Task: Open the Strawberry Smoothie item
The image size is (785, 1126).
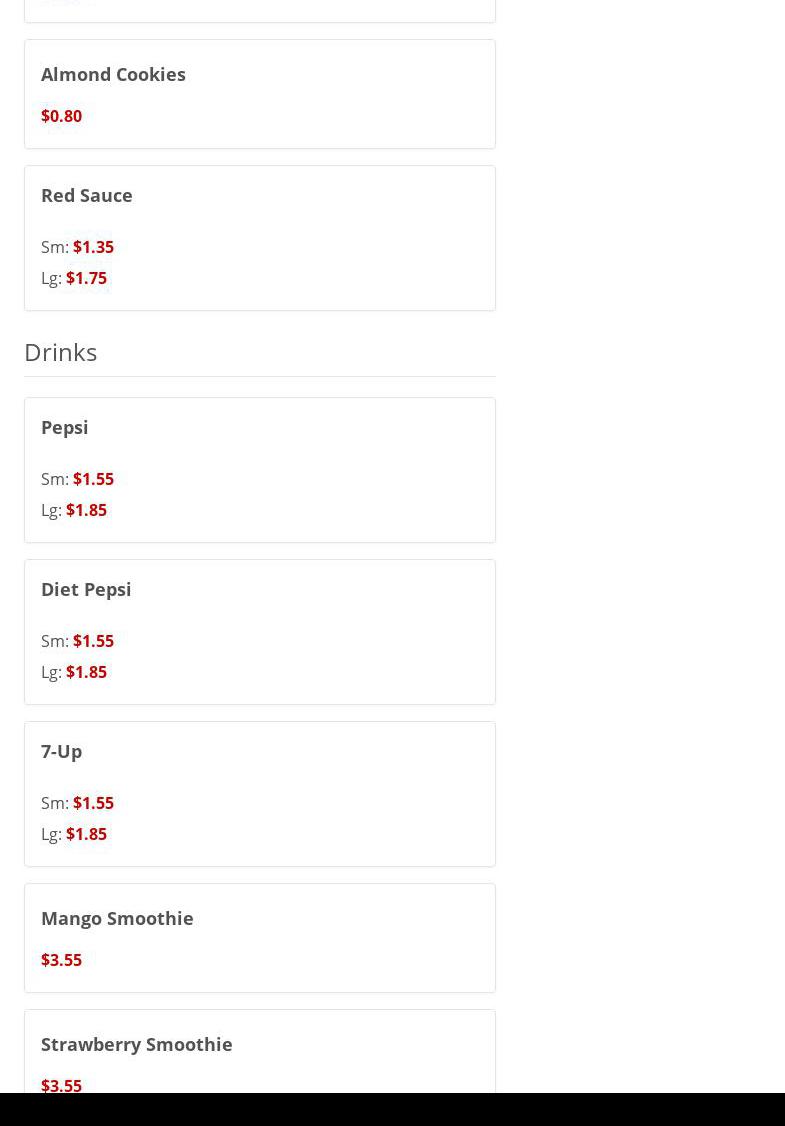Action: [137, 1044]
